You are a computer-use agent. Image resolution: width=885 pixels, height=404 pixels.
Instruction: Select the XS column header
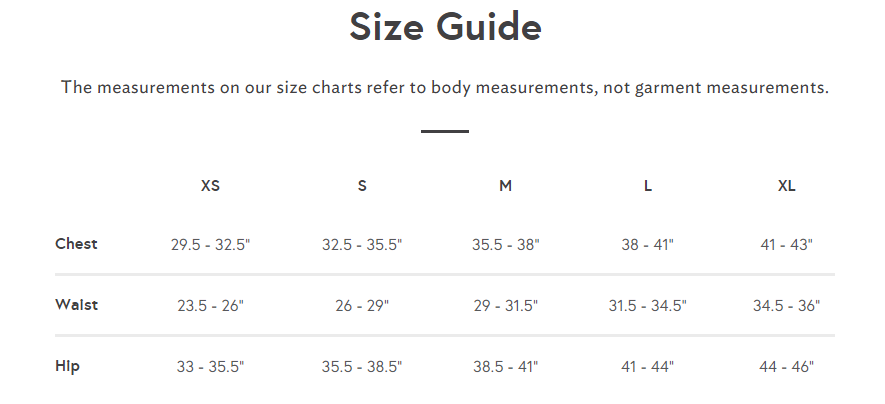[x=211, y=186]
